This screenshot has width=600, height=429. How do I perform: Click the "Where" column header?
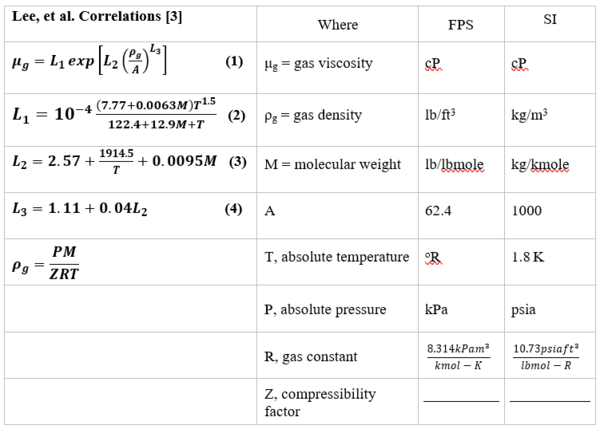click(337, 24)
